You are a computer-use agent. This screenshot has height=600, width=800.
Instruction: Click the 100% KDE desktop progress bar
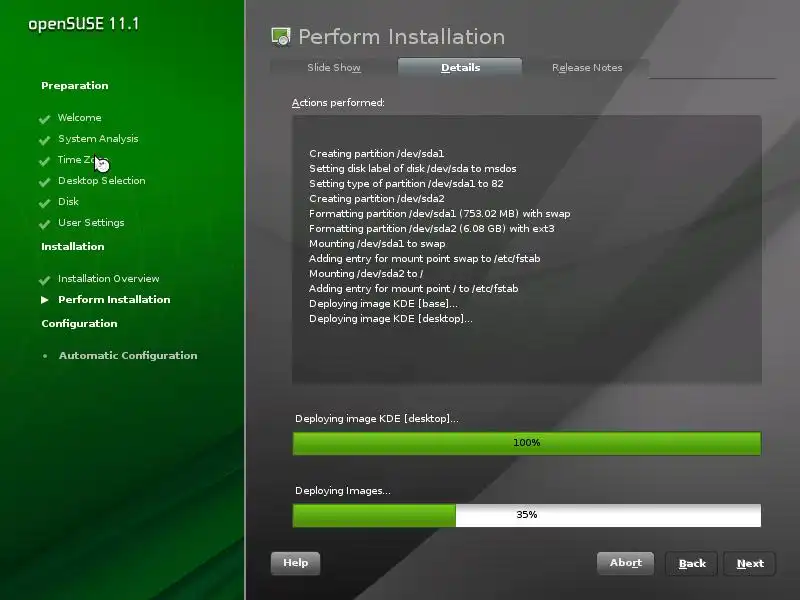(527, 443)
